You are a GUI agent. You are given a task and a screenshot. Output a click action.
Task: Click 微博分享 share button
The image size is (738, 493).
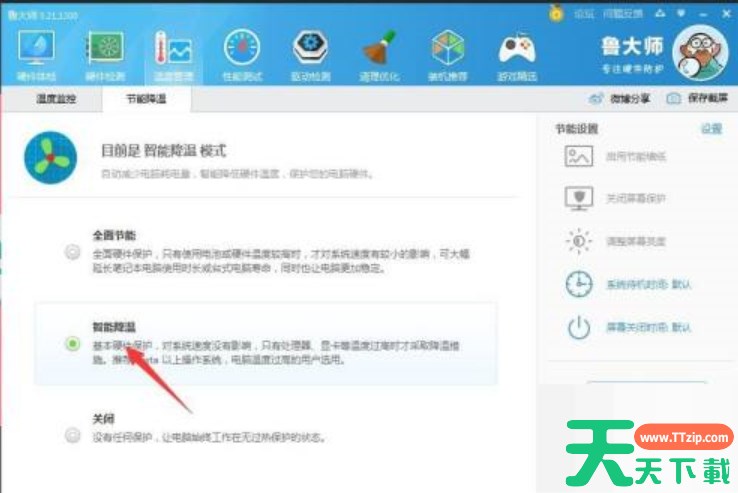[621, 99]
